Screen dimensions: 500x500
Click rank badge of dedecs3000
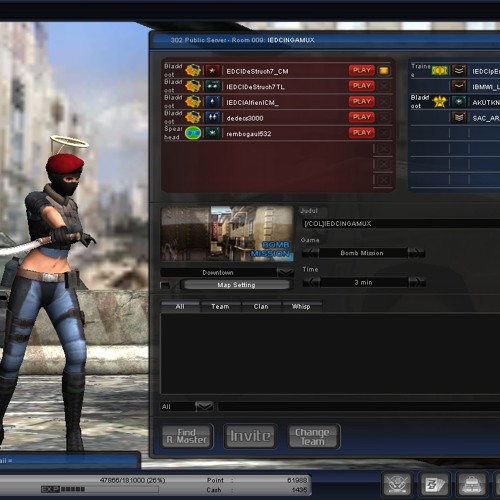pos(212,117)
